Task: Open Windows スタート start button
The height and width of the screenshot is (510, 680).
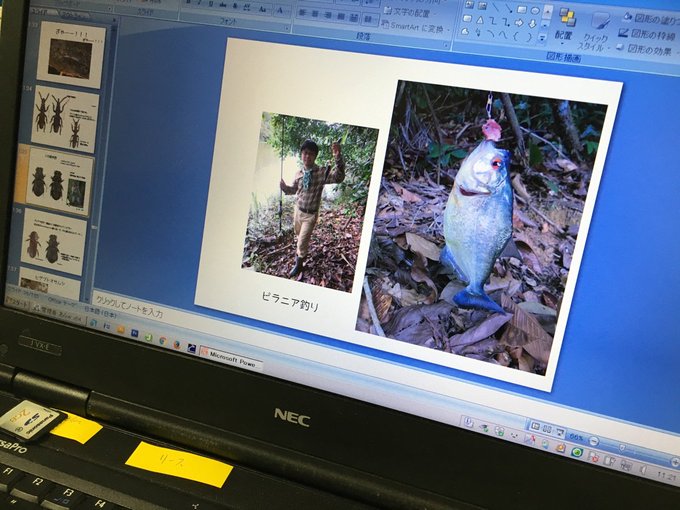Action: (x=17, y=302)
